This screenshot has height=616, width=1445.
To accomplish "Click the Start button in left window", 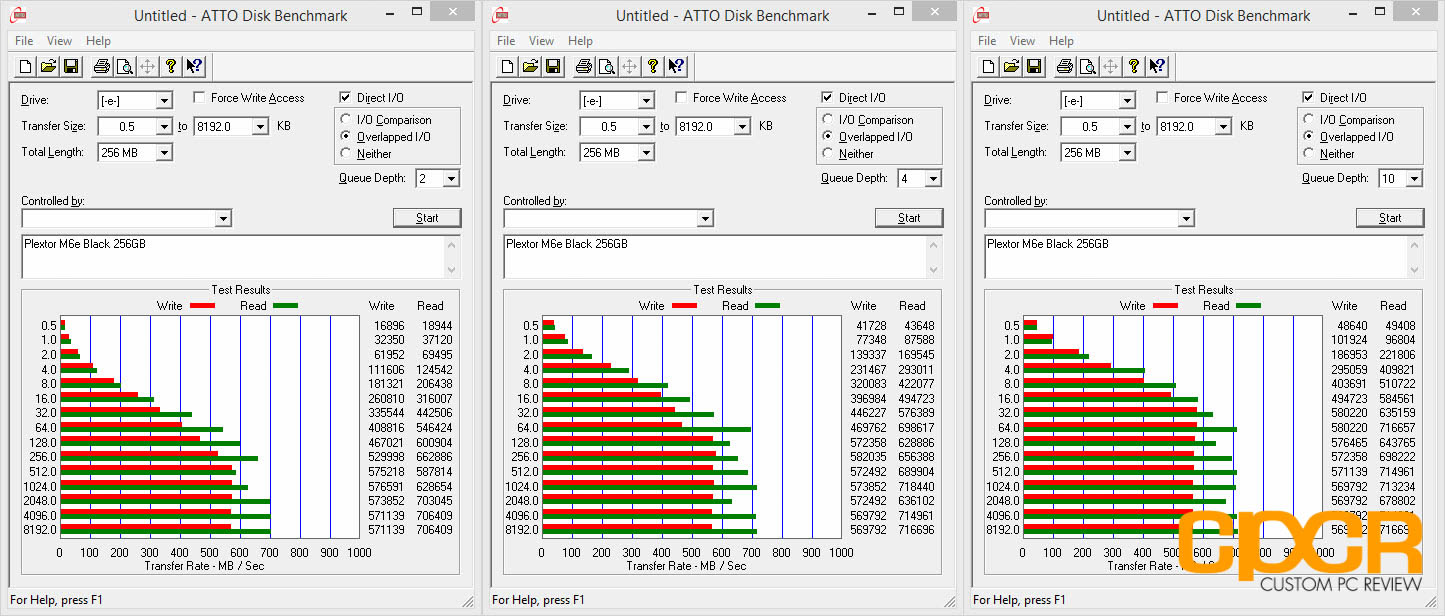I will click(427, 218).
